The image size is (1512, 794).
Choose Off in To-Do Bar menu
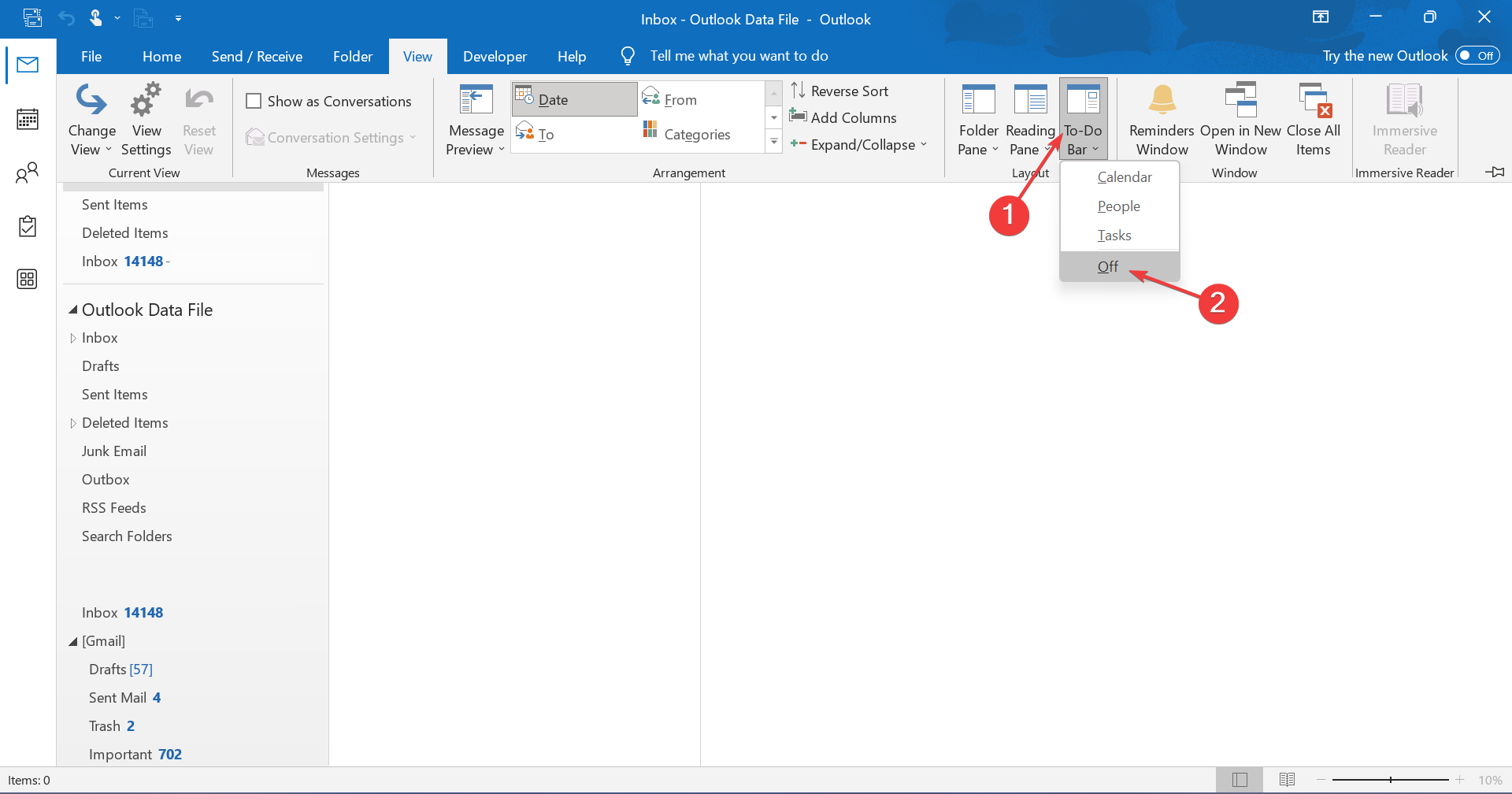(1120, 266)
